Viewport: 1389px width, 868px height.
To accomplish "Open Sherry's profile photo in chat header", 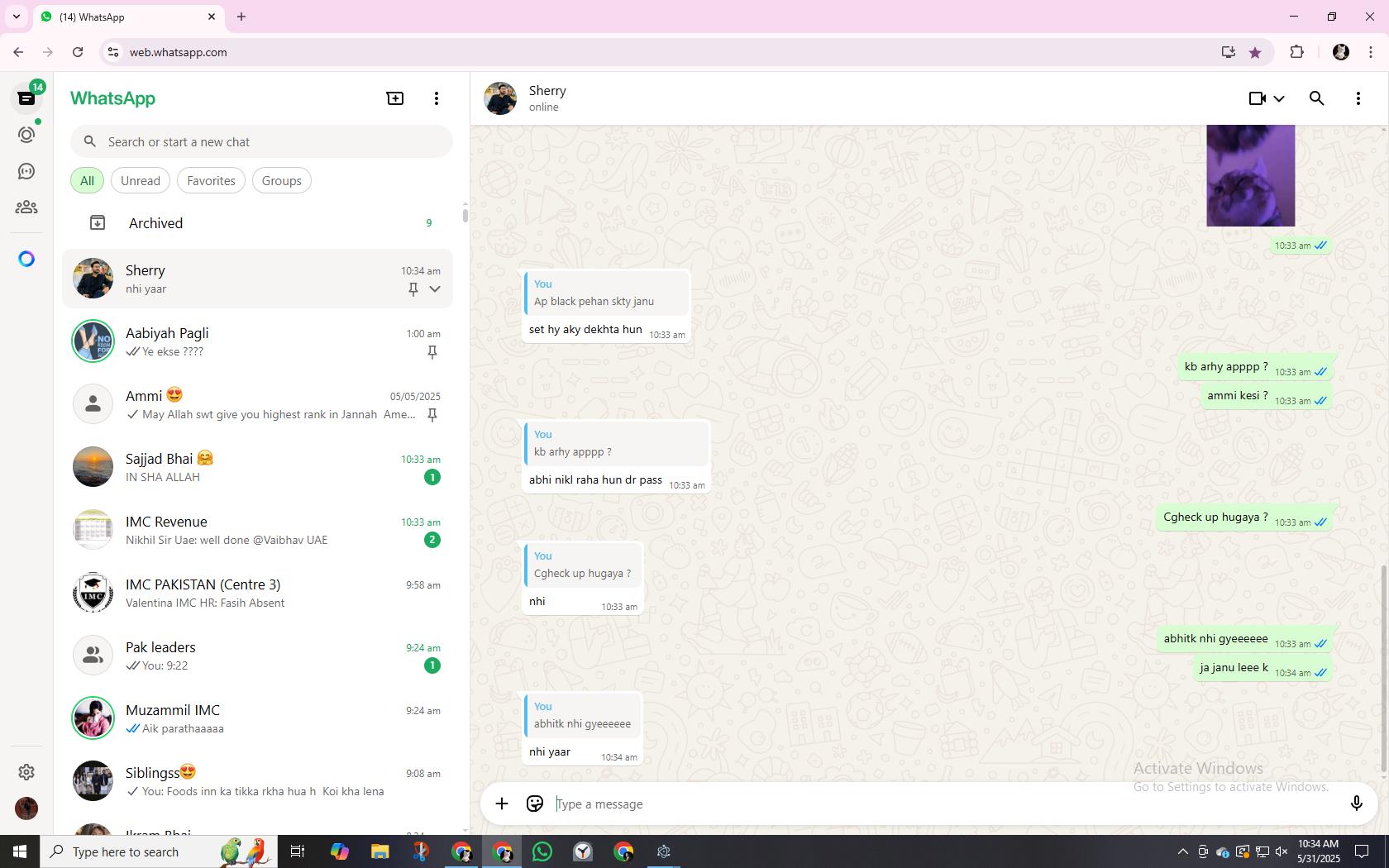I will (x=500, y=98).
